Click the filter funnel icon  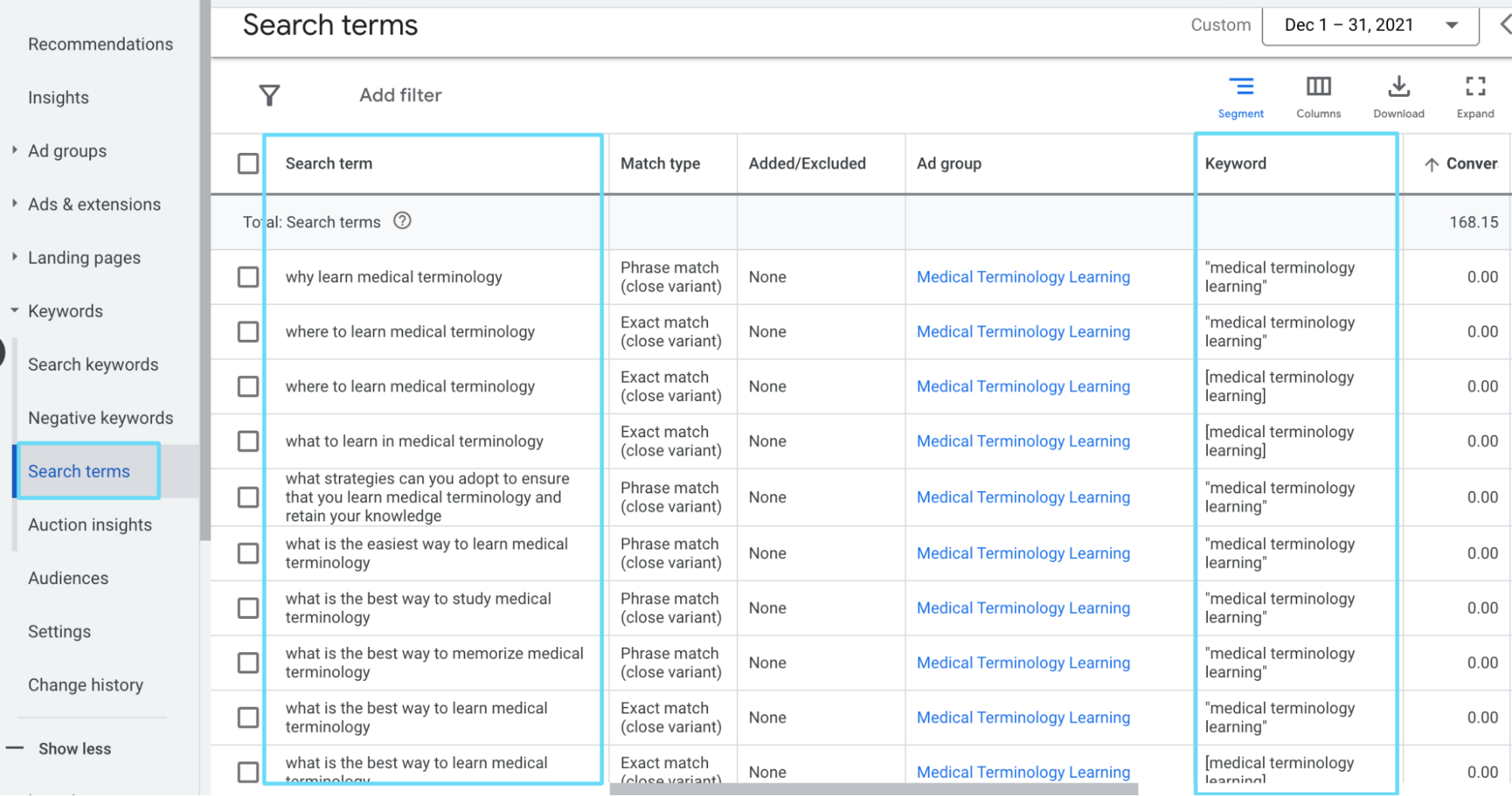(x=269, y=95)
